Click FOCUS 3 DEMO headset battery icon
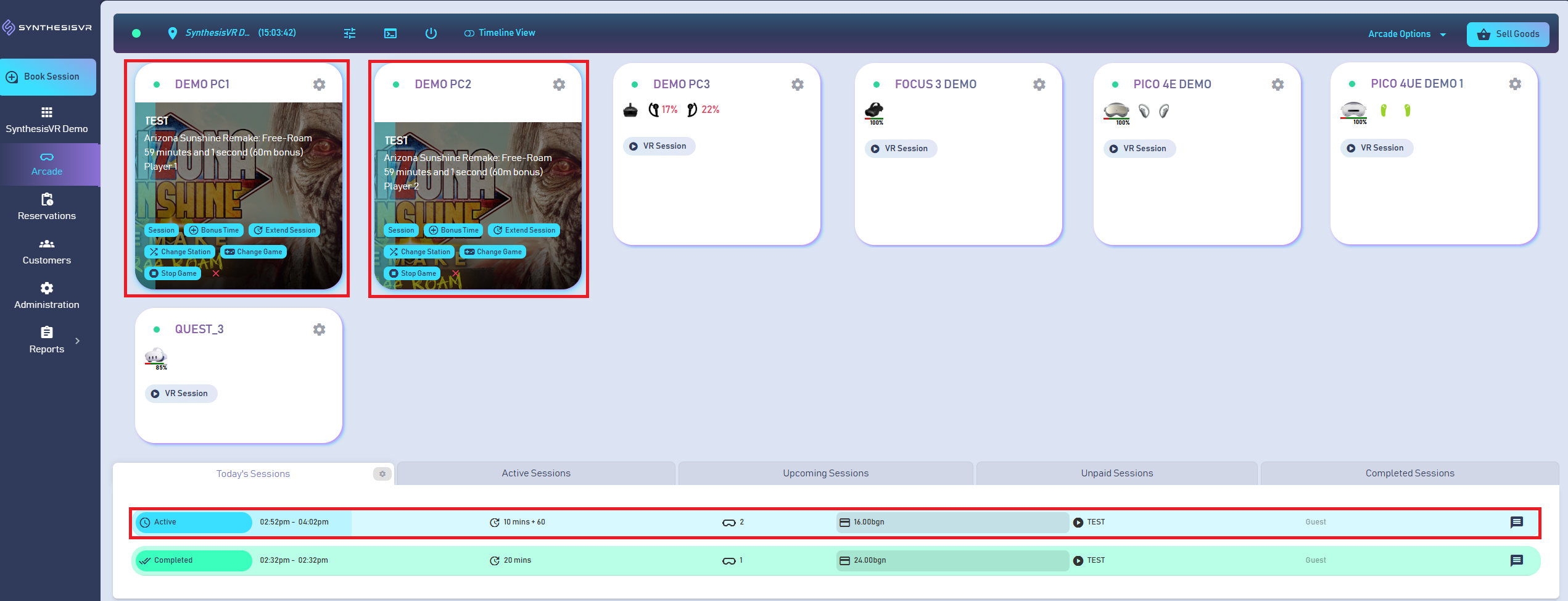The image size is (1568, 601). 874,113
